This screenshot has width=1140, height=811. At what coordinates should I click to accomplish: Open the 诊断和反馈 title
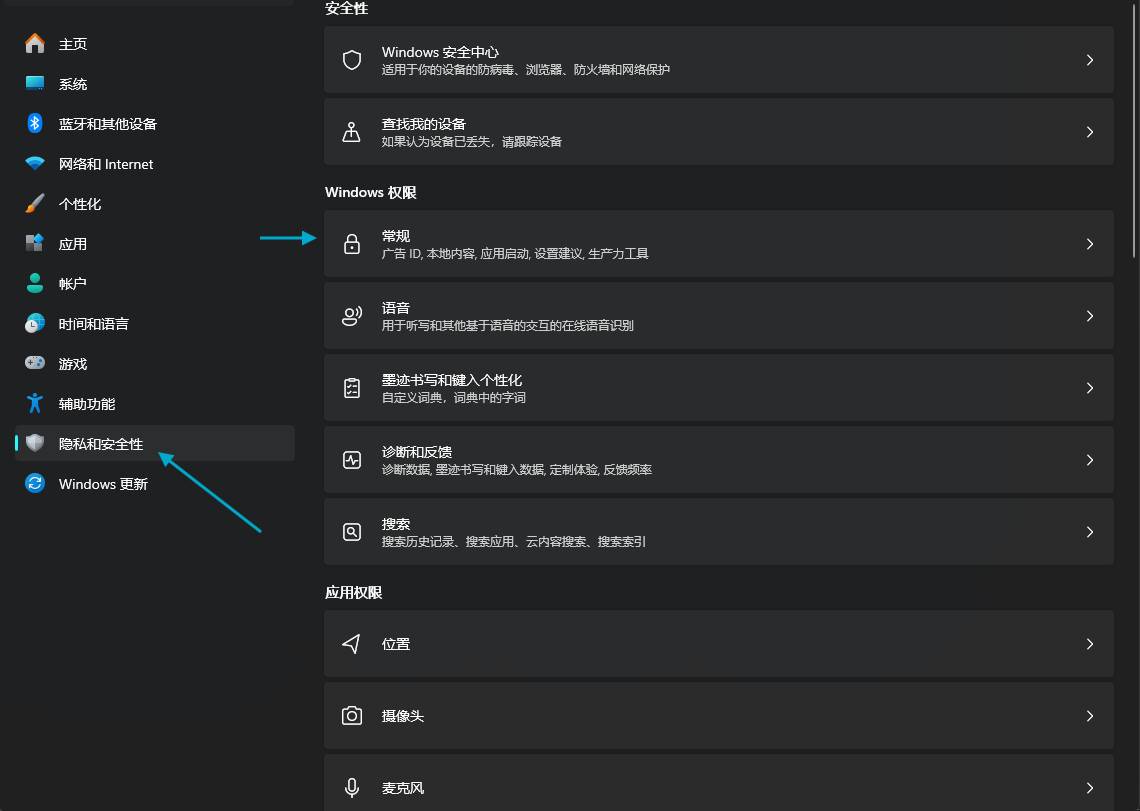click(x=417, y=452)
